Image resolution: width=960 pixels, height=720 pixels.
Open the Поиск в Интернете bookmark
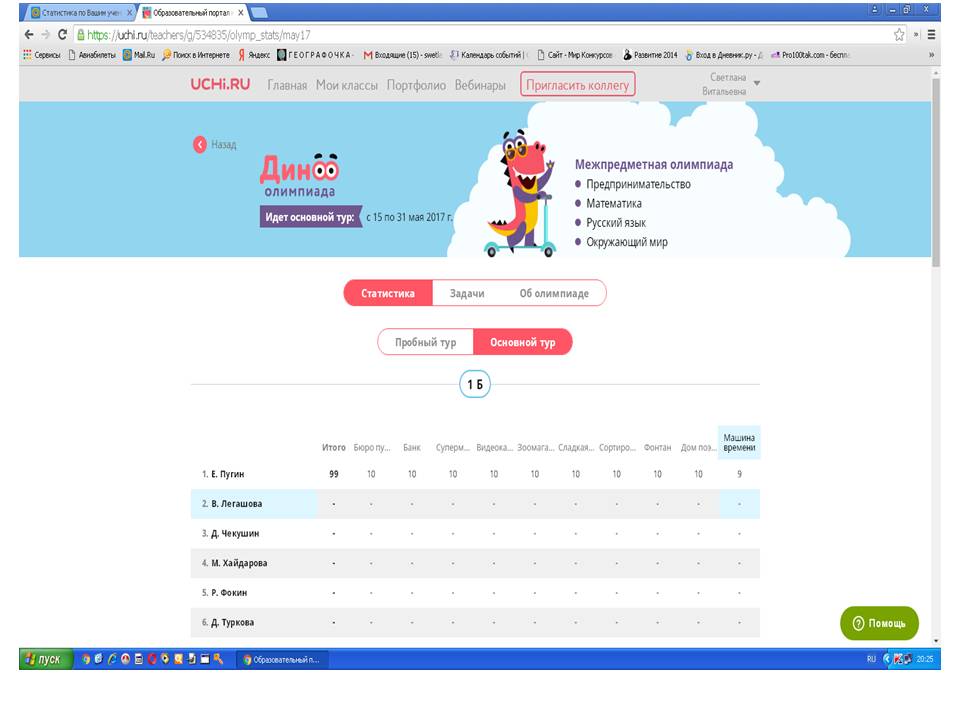[x=196, y=54]
